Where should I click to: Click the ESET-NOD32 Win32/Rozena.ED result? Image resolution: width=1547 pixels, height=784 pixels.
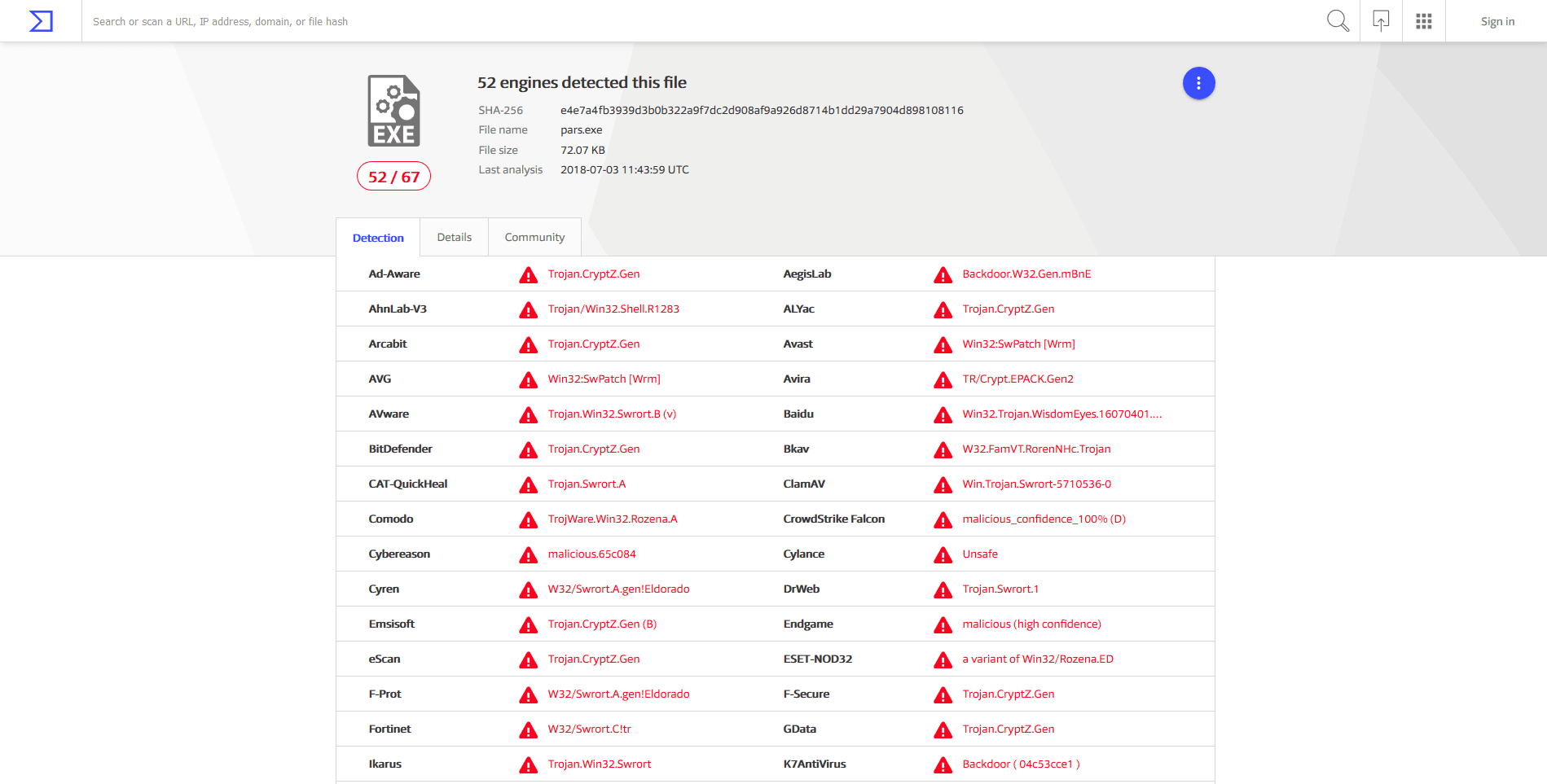click(1037, 659)
